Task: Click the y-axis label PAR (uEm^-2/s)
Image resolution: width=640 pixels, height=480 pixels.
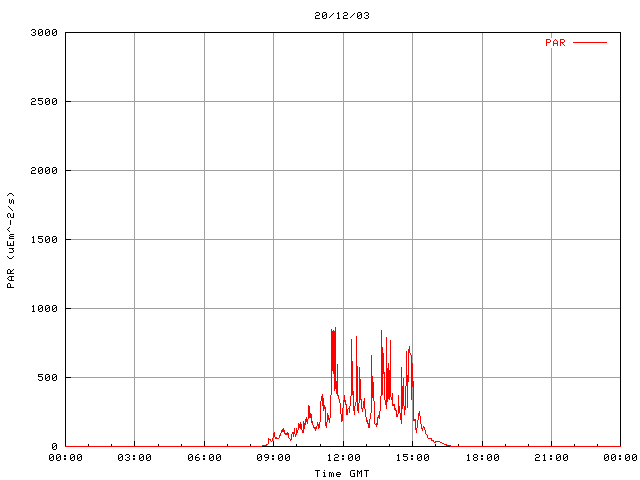Action: pyautogui.click(x=11, y=240)
